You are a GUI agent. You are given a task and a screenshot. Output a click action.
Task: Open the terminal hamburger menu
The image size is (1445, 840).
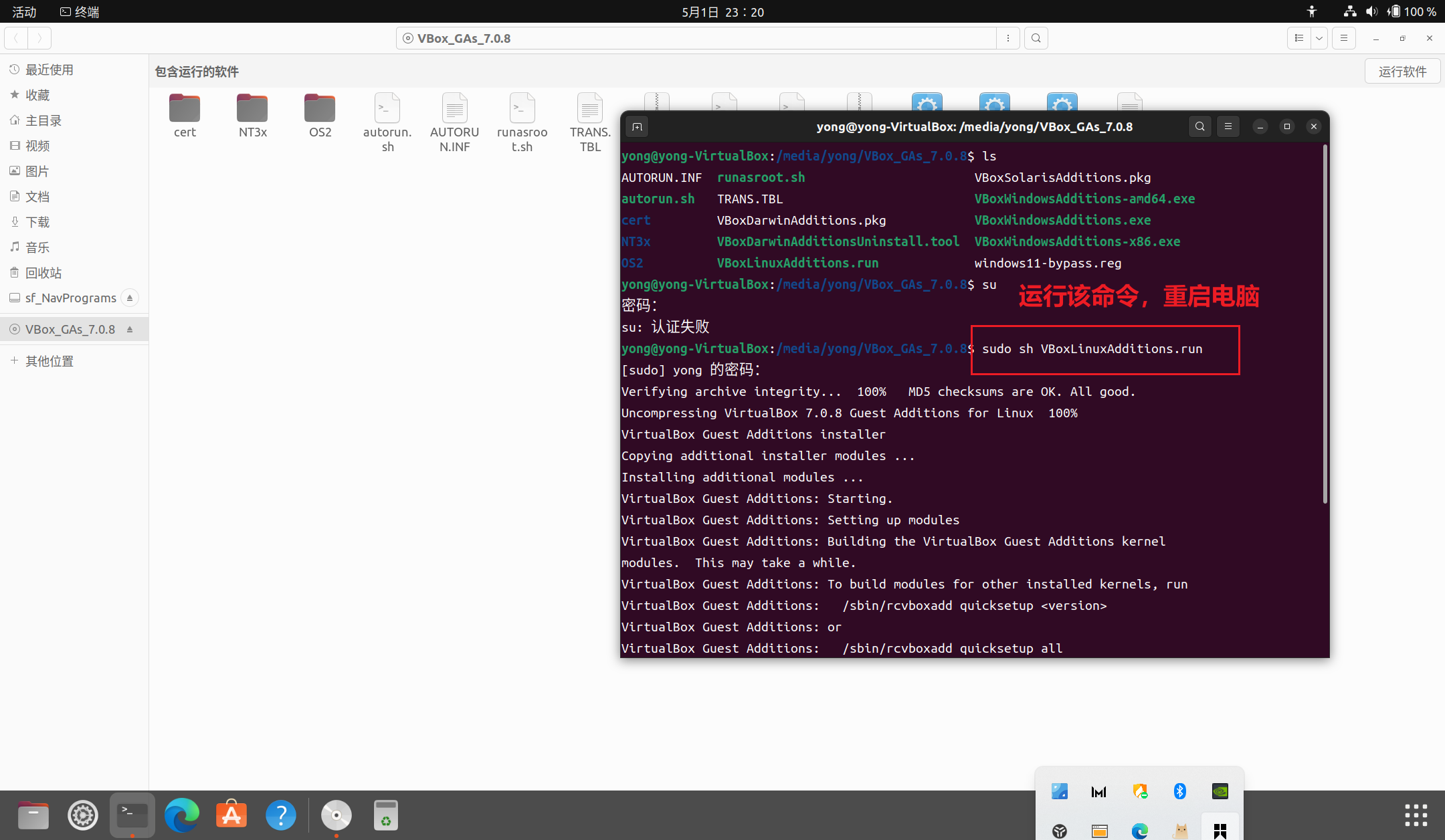(1228, 126)
